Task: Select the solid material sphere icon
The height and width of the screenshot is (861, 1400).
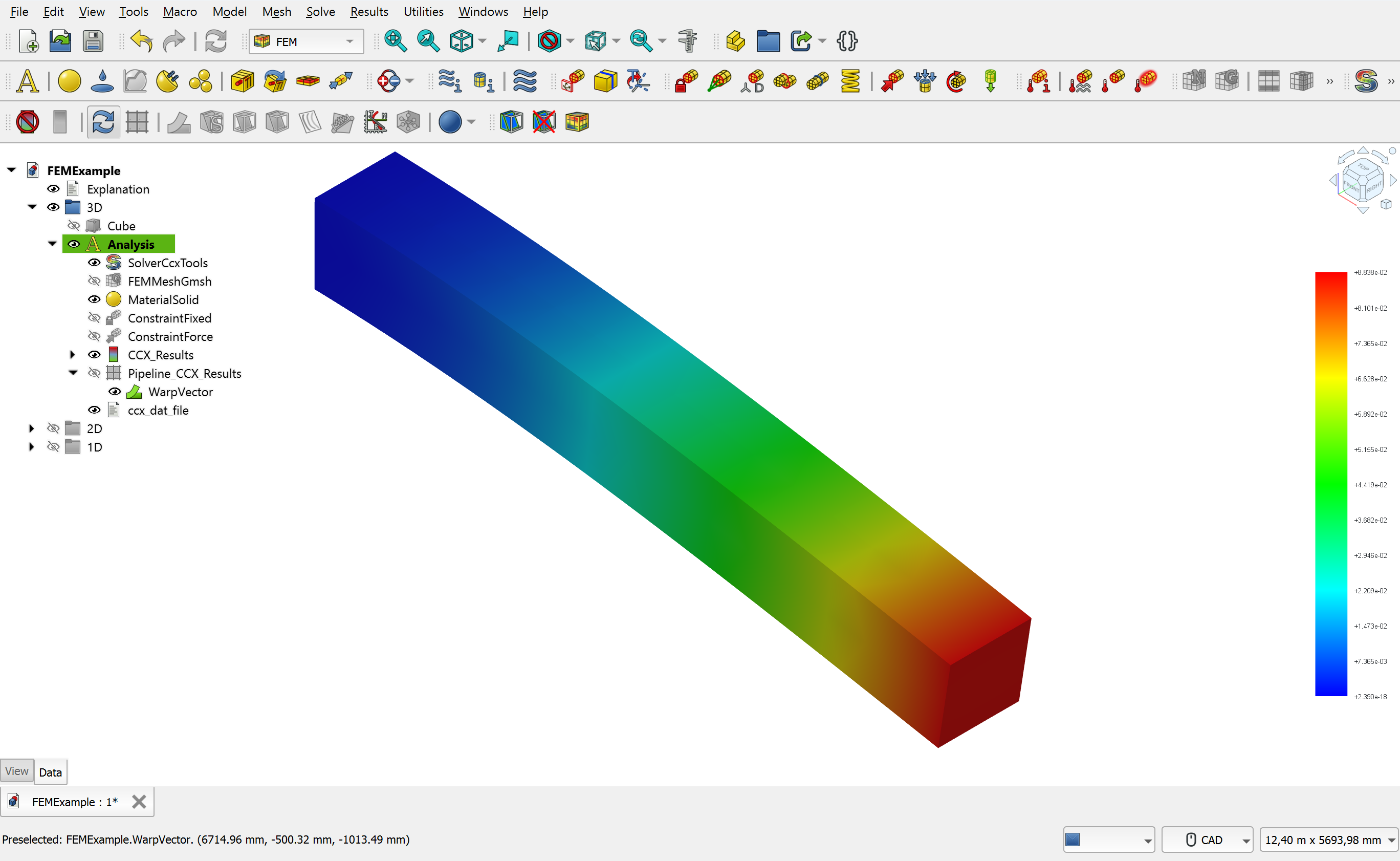Action: click(x=70, y=81)
